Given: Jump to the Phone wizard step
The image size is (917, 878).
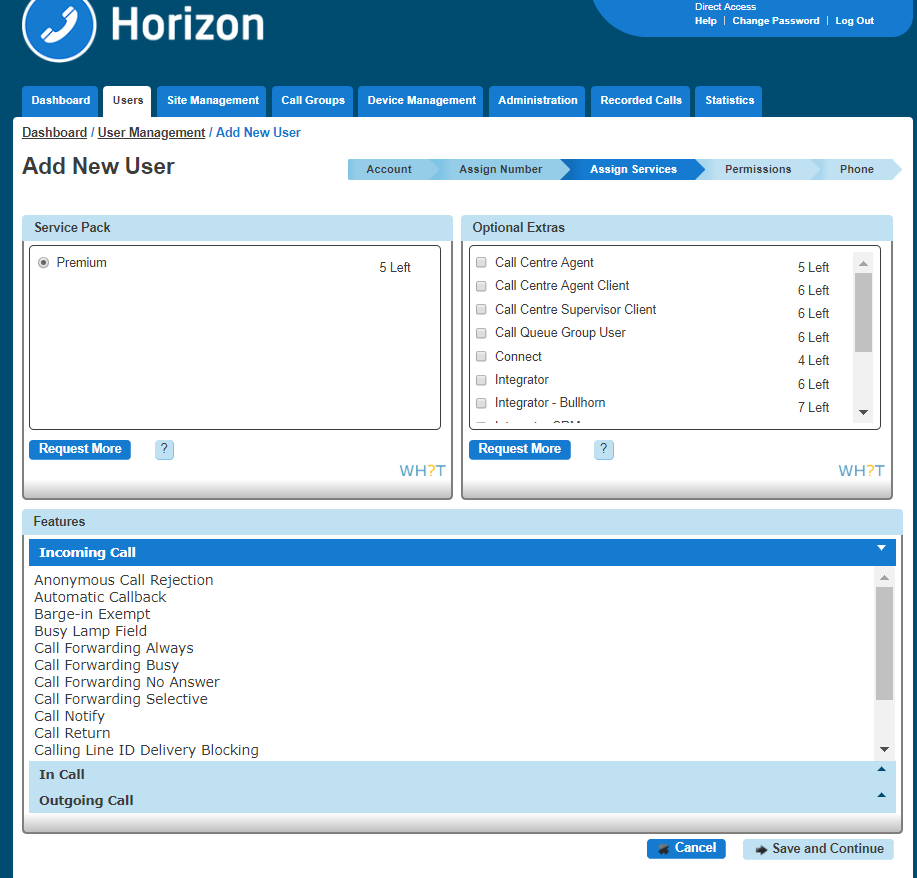Looking at the screenshot, I should point(857,170).
